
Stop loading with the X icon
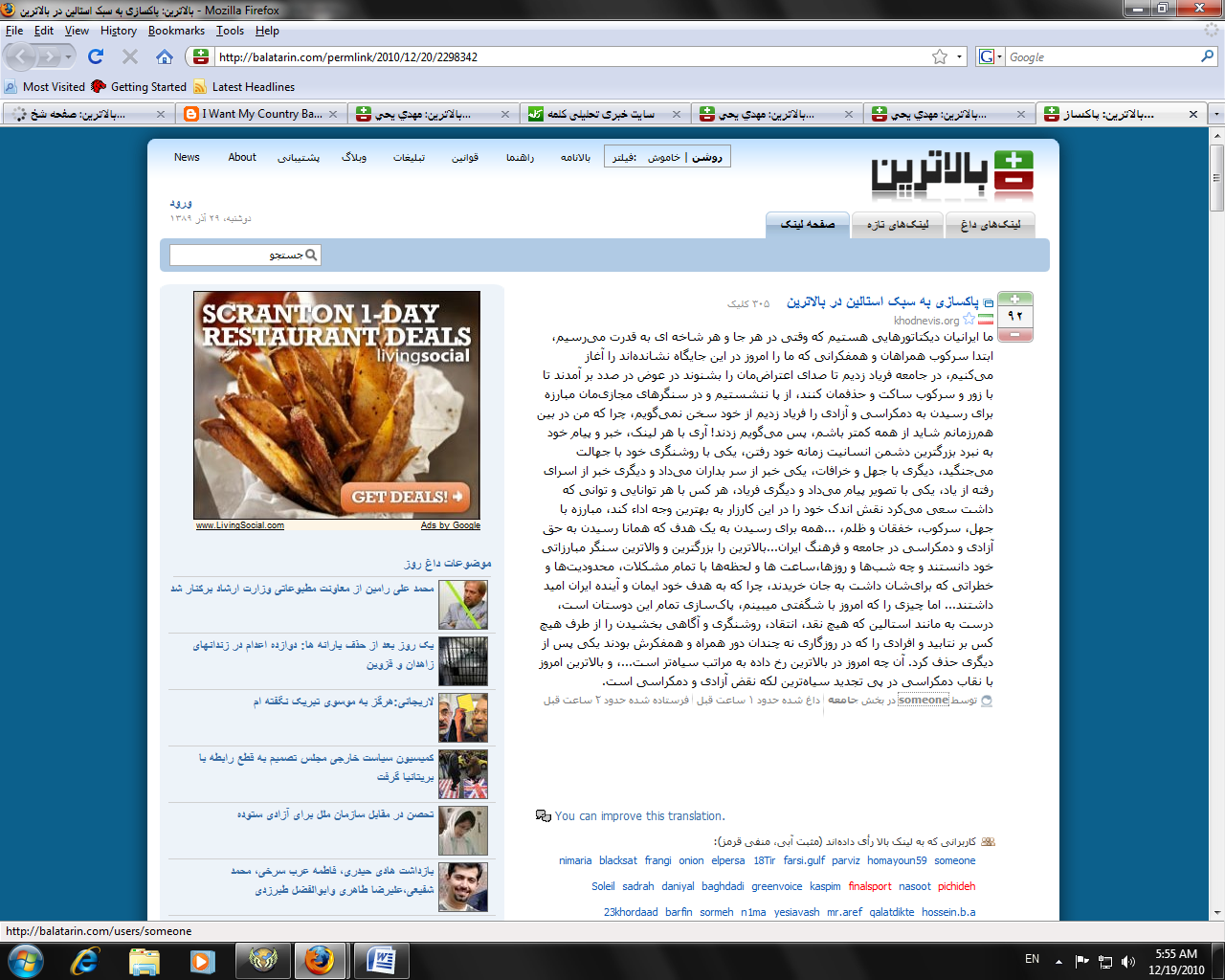130,57
